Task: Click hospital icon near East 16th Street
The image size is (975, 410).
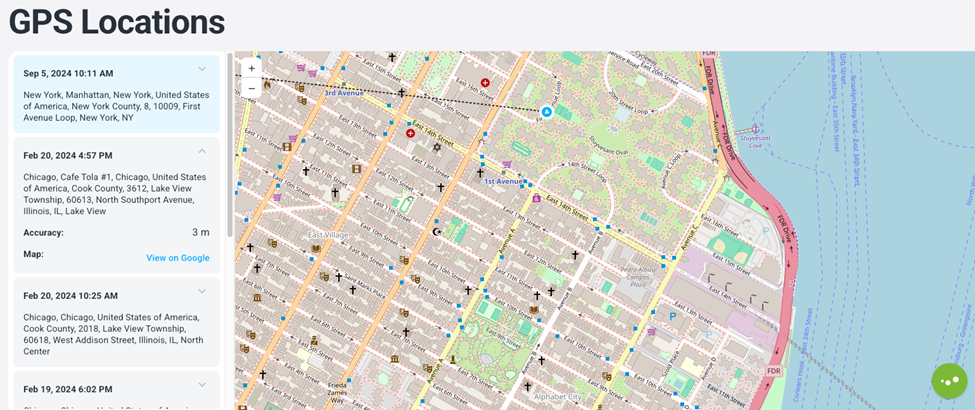Action: [x=485, y=82]
